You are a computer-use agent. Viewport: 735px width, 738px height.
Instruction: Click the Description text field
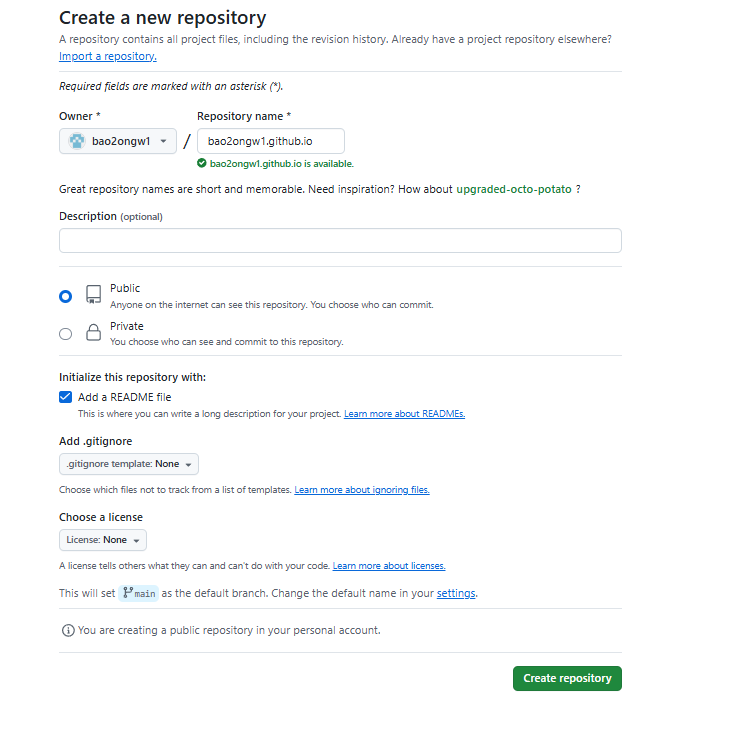click(340, 241)
